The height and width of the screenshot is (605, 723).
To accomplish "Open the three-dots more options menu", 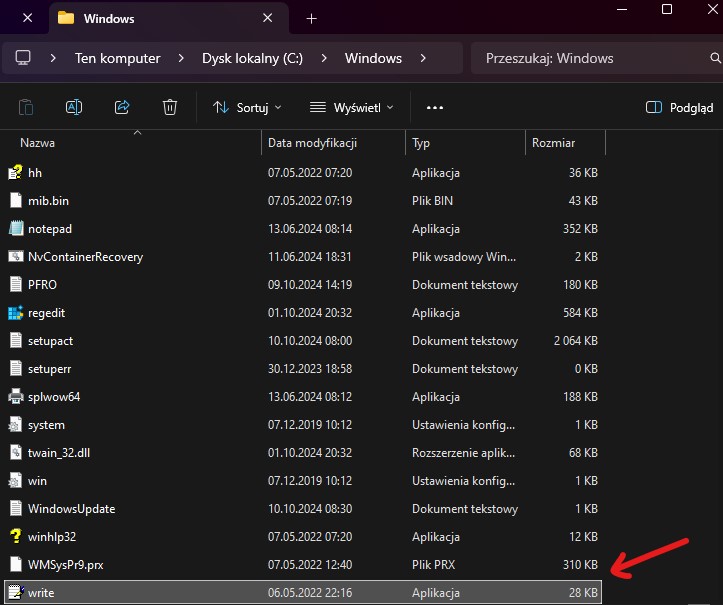I will [x=435, y=107].
